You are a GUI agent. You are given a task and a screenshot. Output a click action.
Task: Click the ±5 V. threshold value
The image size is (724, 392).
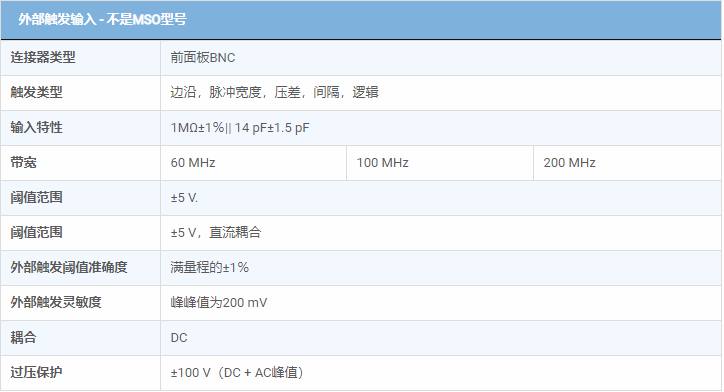184,198
